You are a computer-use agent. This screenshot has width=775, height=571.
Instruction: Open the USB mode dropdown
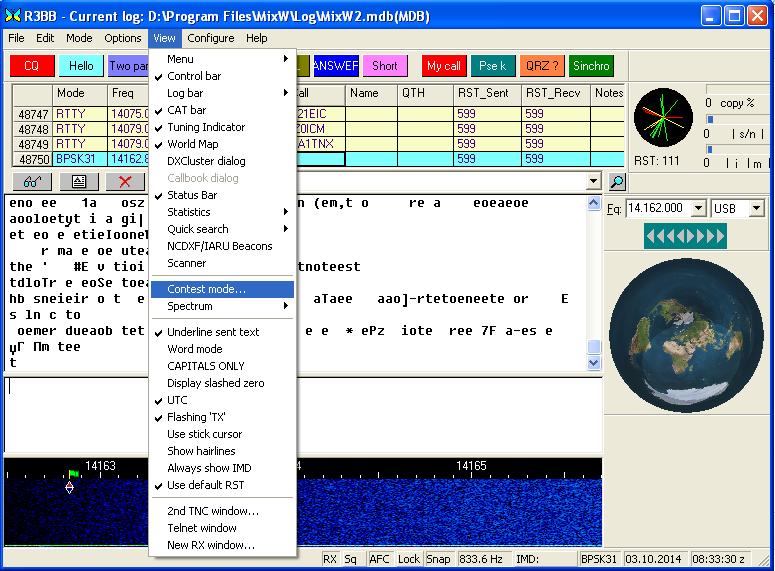click(755, 208)
